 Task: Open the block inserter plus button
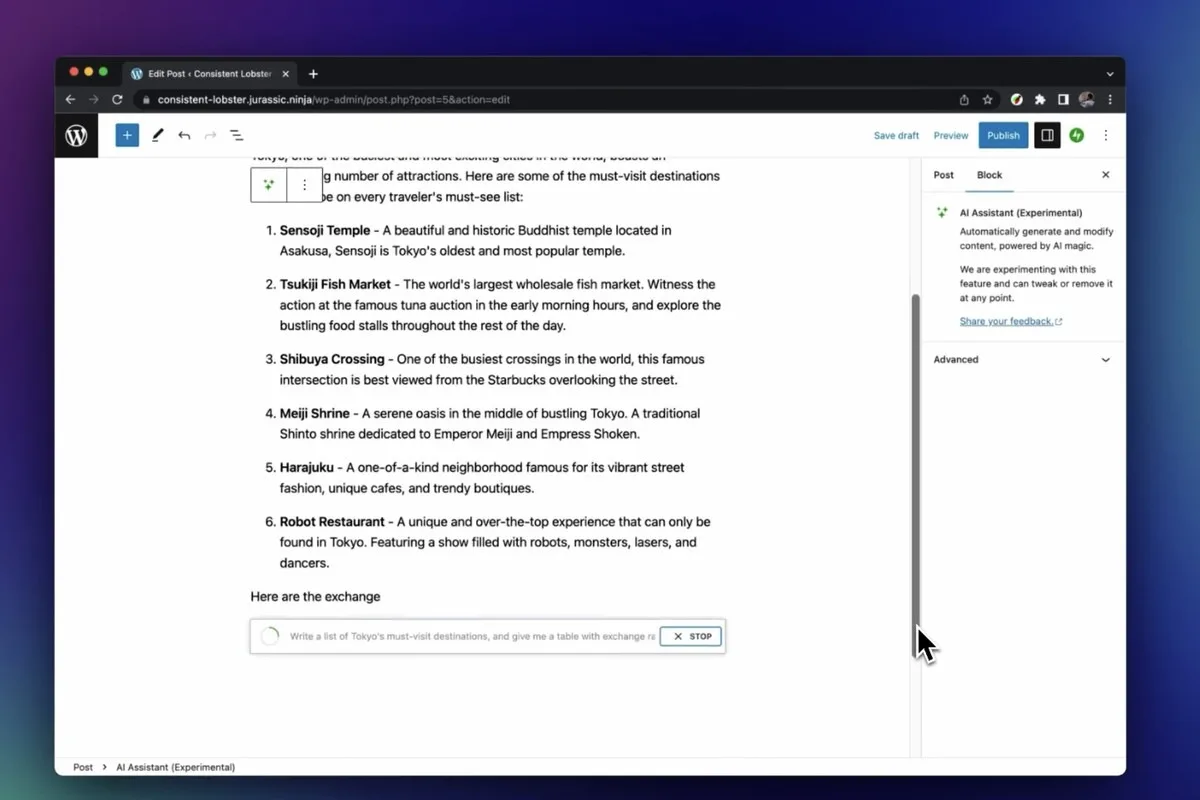(x=127, y=135)
